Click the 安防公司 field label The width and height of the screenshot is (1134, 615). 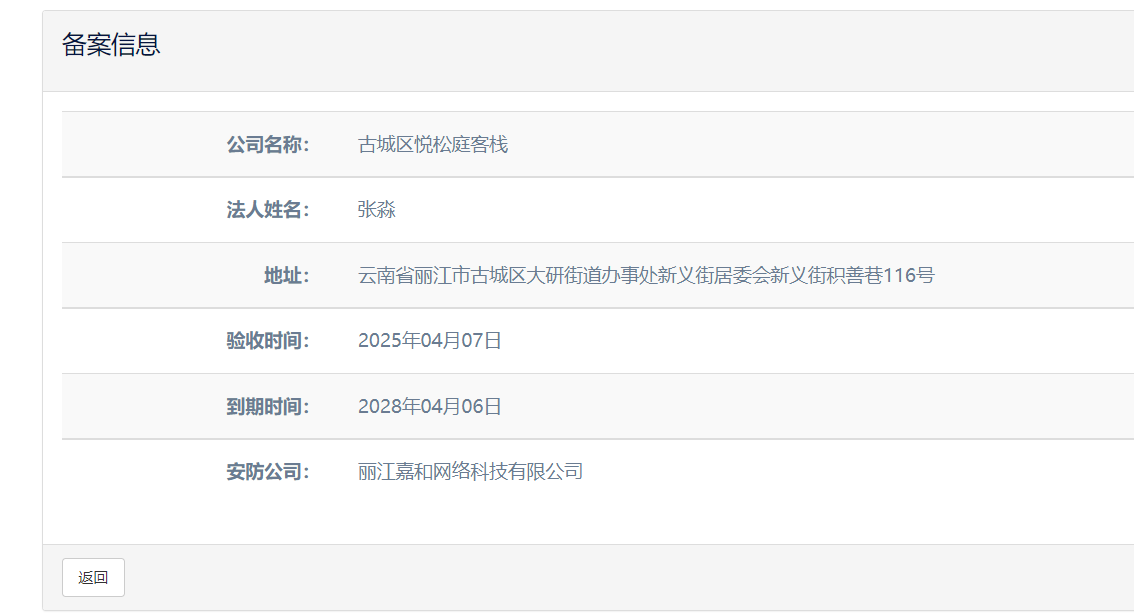point(267,472)
